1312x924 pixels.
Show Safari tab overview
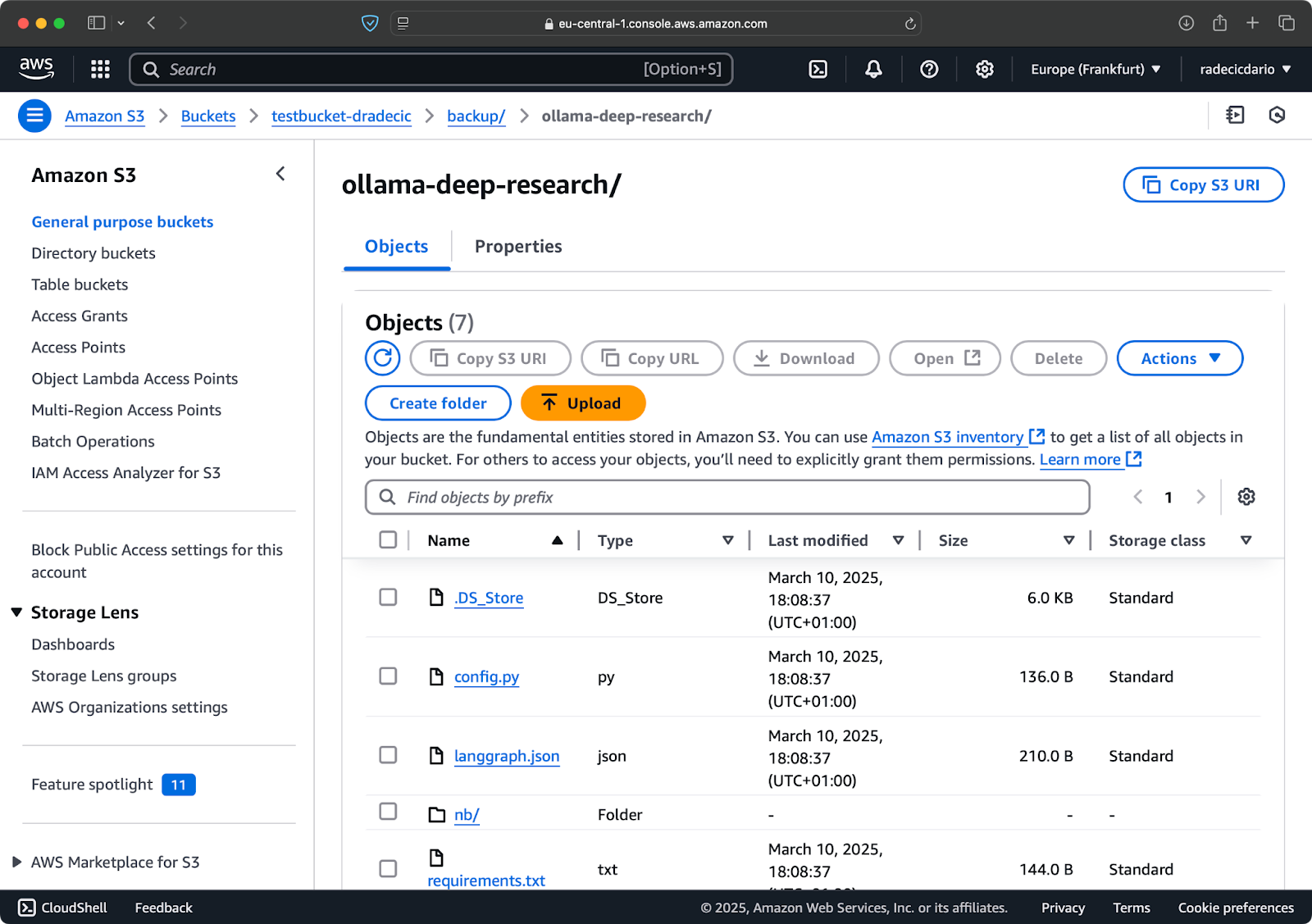[1287, 23]
